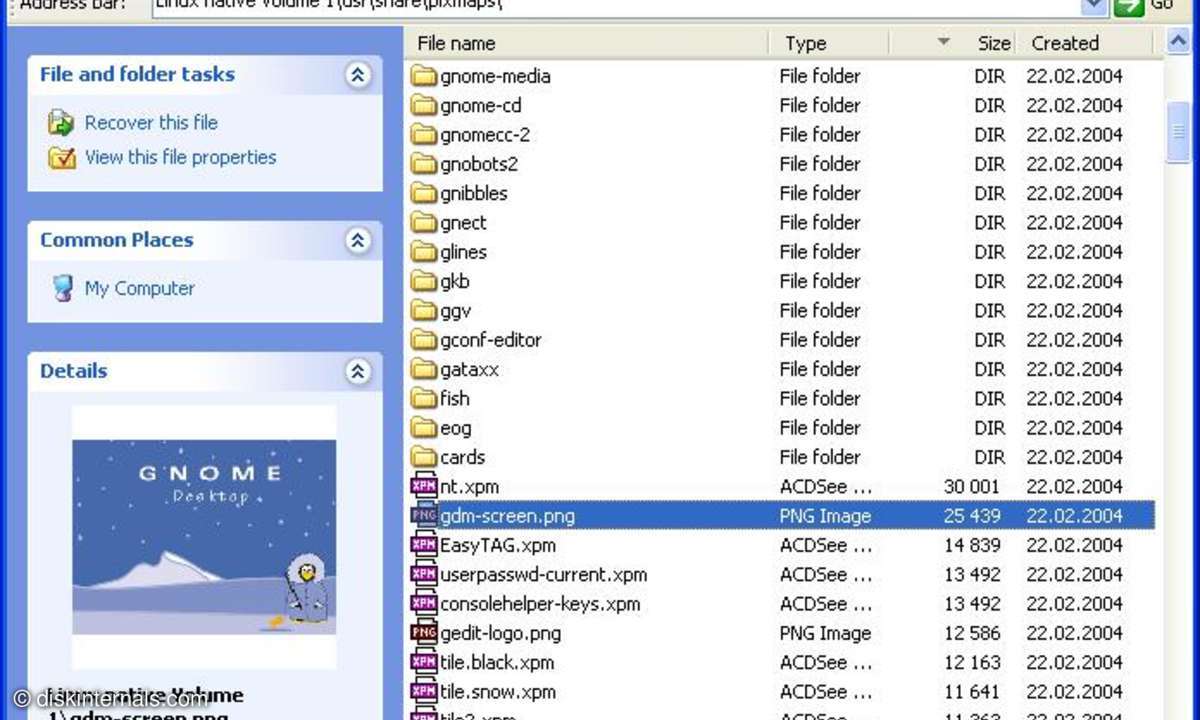Click the folder icon next to gnobots2
This screenshot has width=1200, height=720.
pyautogui.click(x=424, y=164)
